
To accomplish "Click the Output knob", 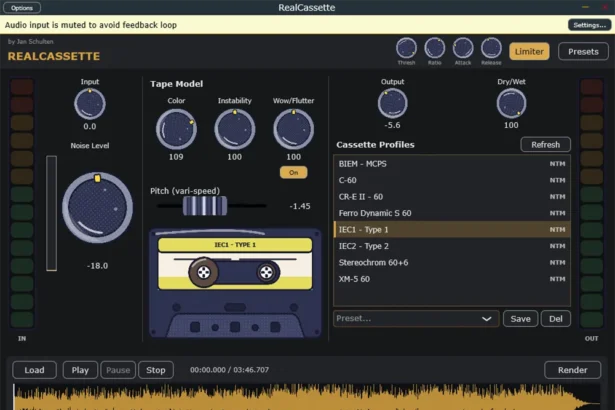I will pyautogui.click(x=392, y=103).
